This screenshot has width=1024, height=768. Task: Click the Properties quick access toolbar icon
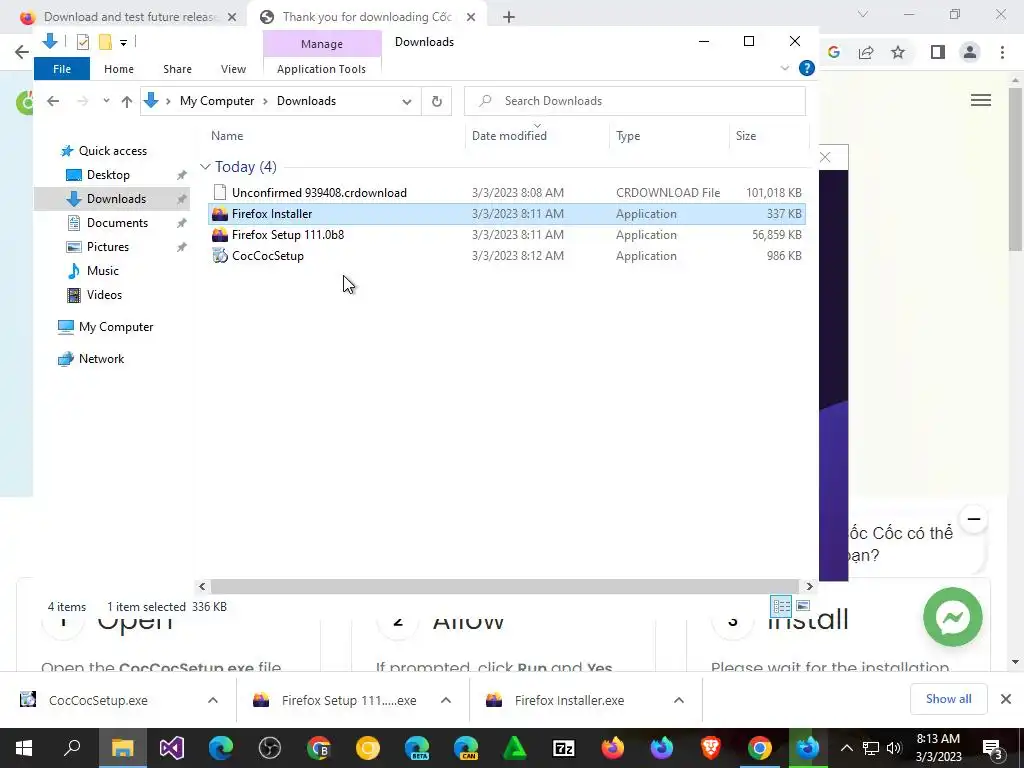coord(82,42)
